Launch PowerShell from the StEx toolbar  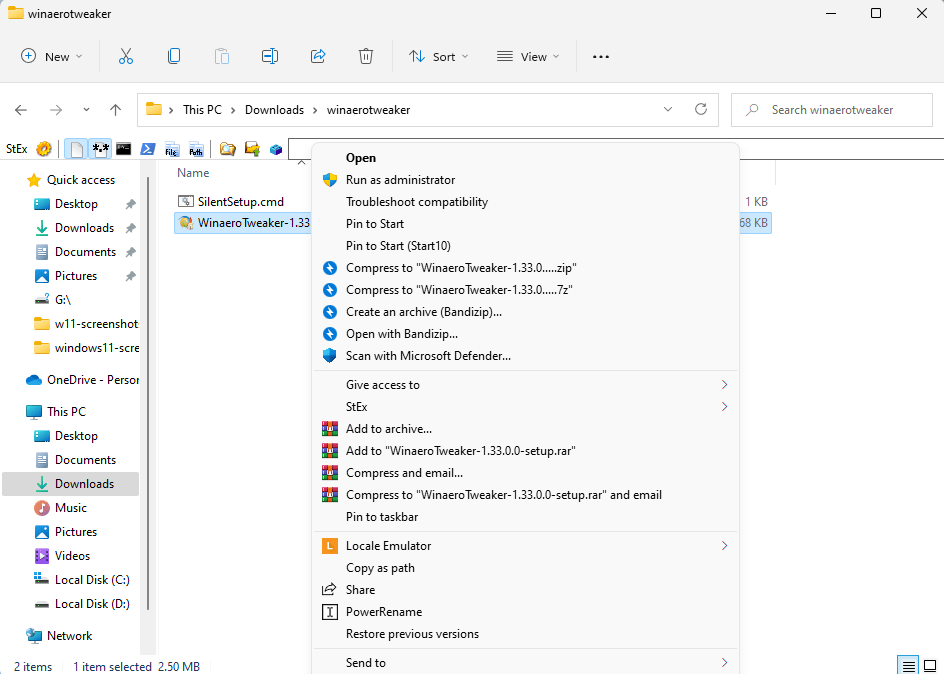click(x=147, y=149)
